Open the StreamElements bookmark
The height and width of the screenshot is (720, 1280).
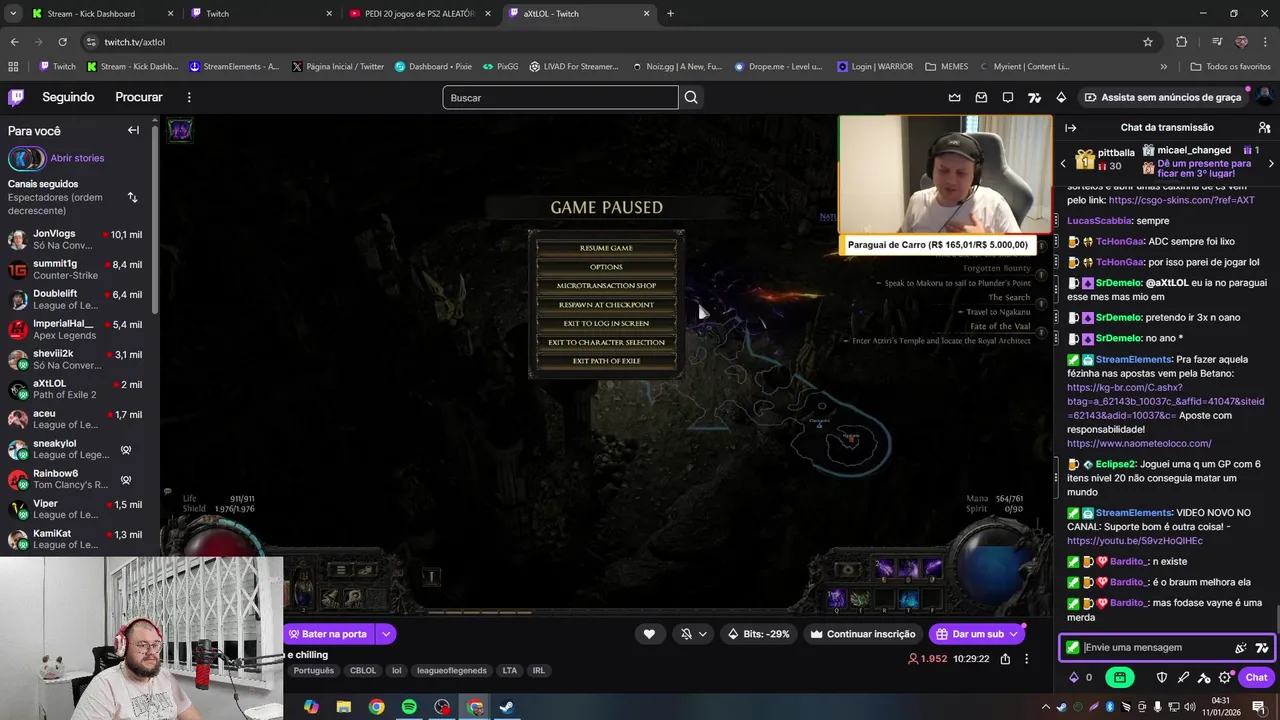coord(234,67)
